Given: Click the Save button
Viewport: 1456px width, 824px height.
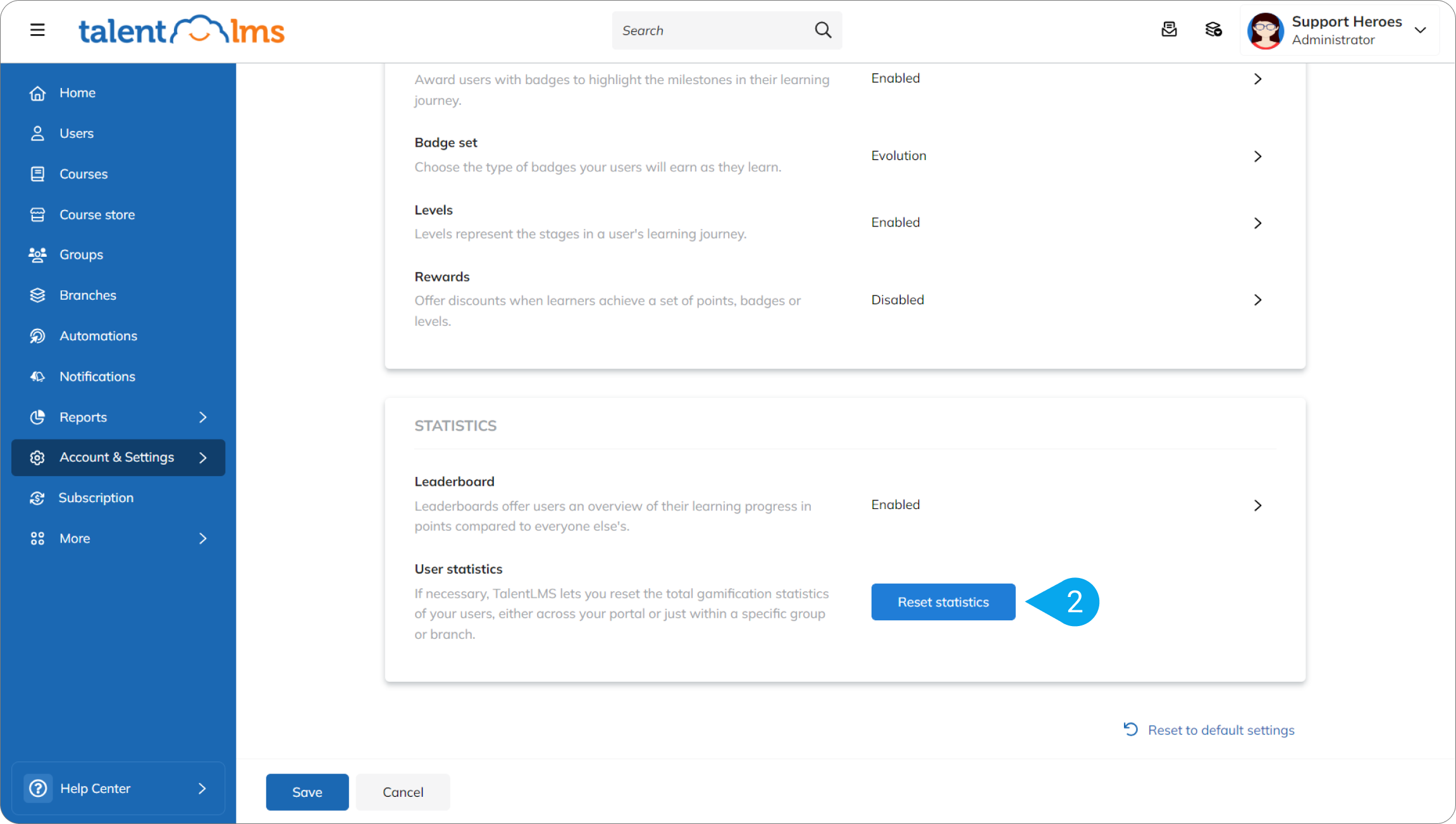Looking at the screenshot, I should click(x=307, y=792).
